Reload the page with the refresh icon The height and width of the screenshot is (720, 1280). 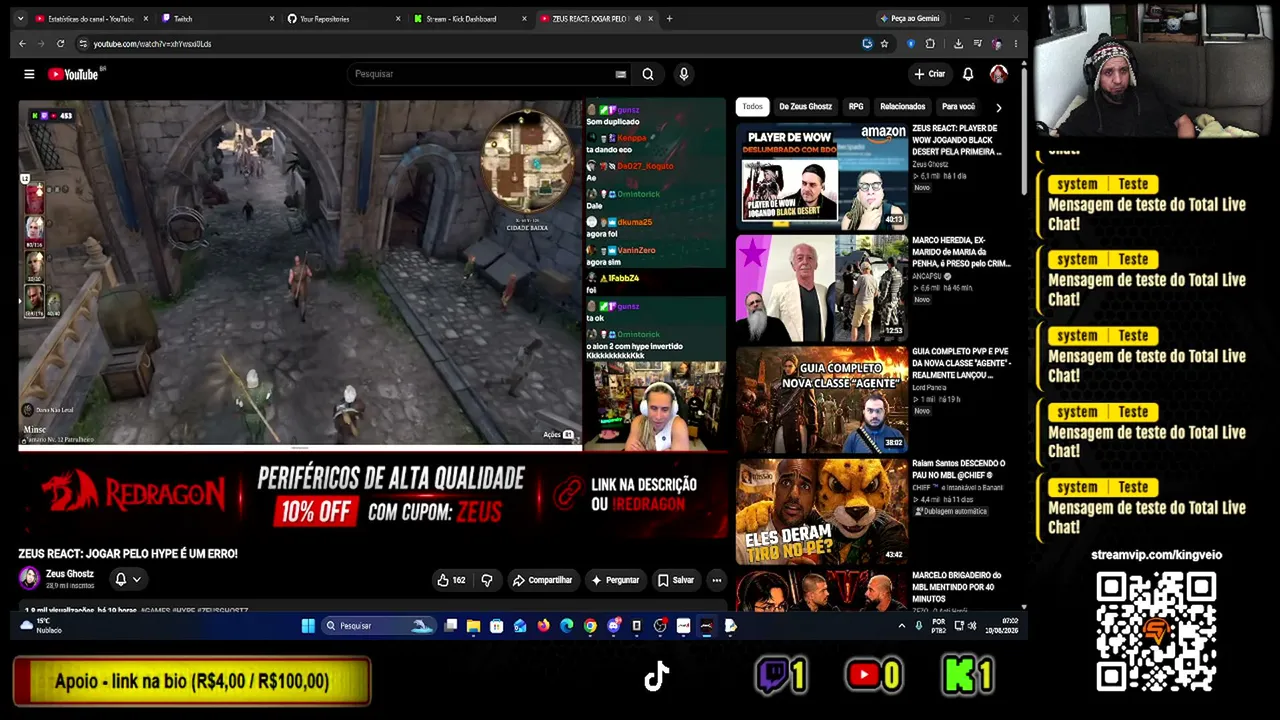point(60,44)
